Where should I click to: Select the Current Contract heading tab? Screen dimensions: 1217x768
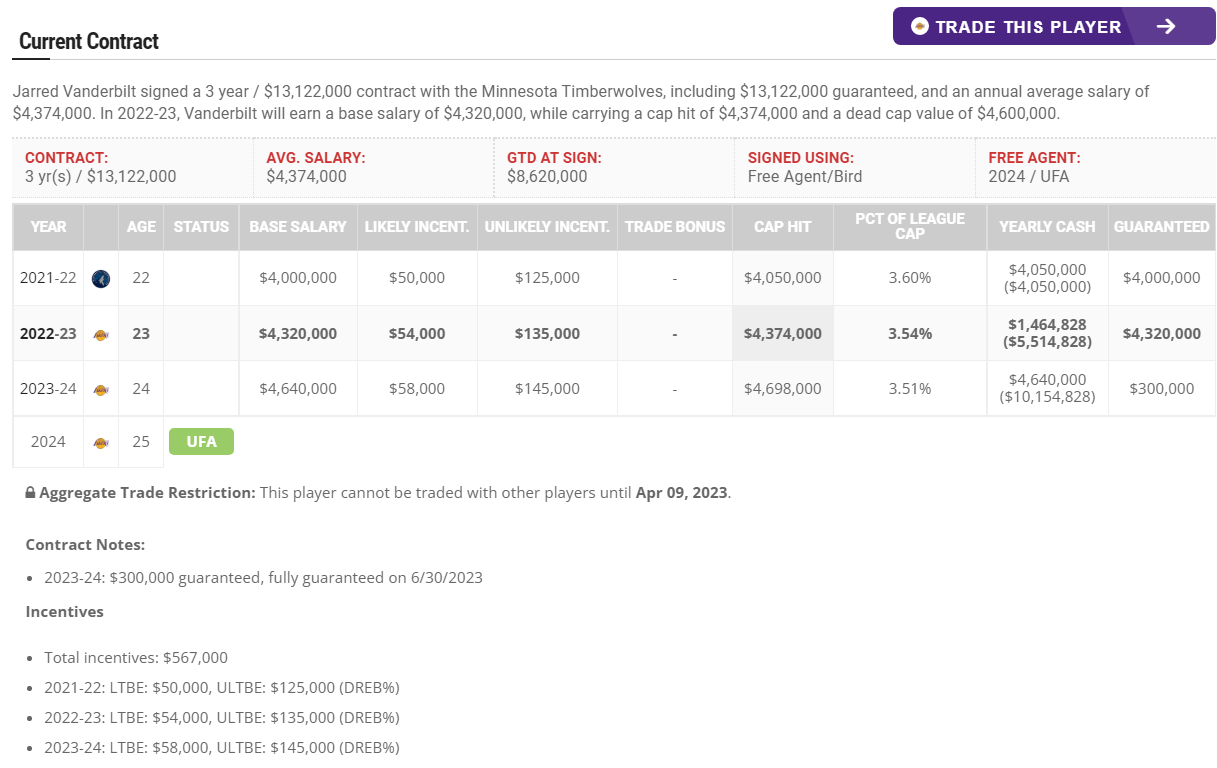pos(89,42)
